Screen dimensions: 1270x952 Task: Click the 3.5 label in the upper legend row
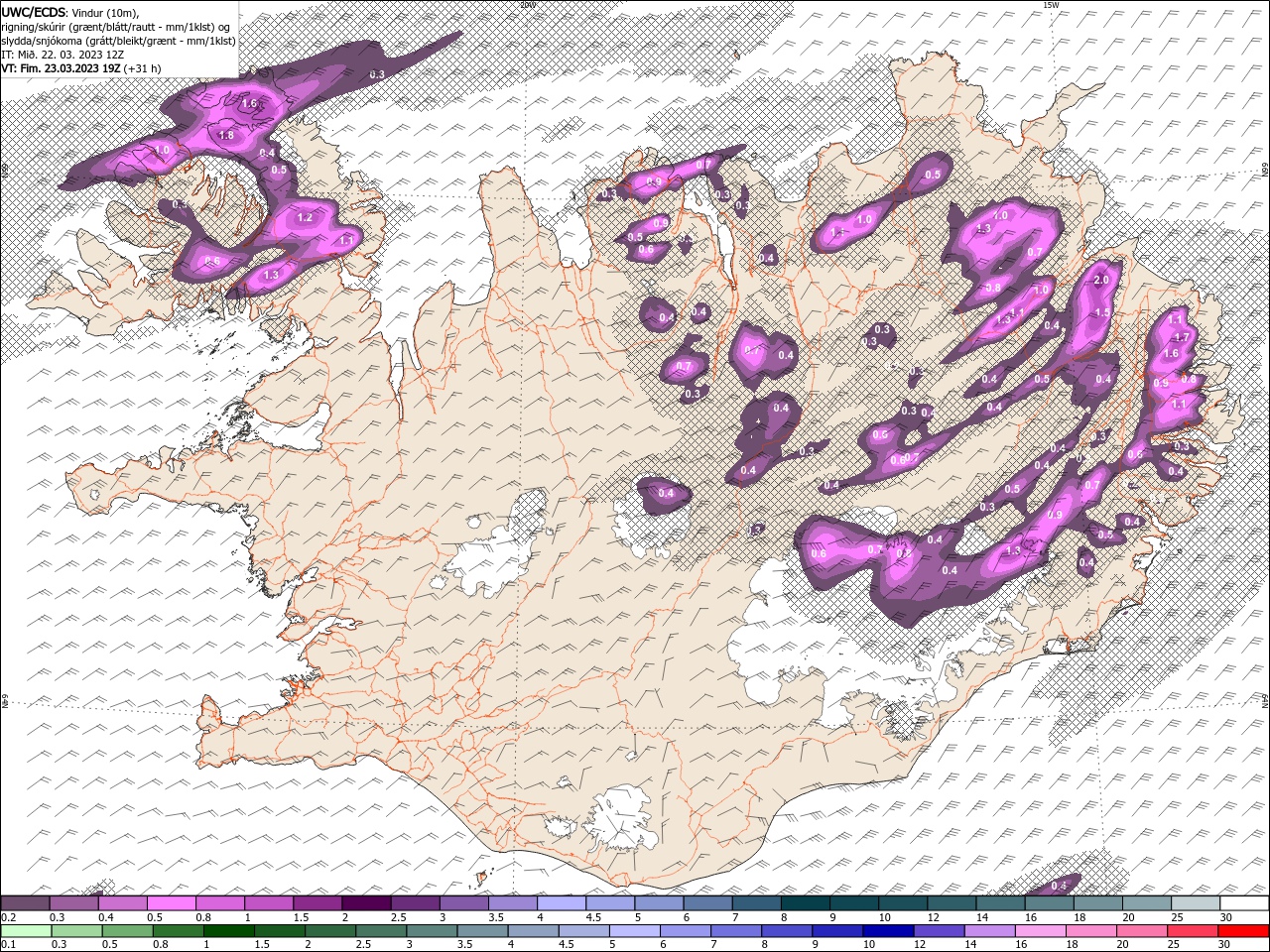coord(495,918)
